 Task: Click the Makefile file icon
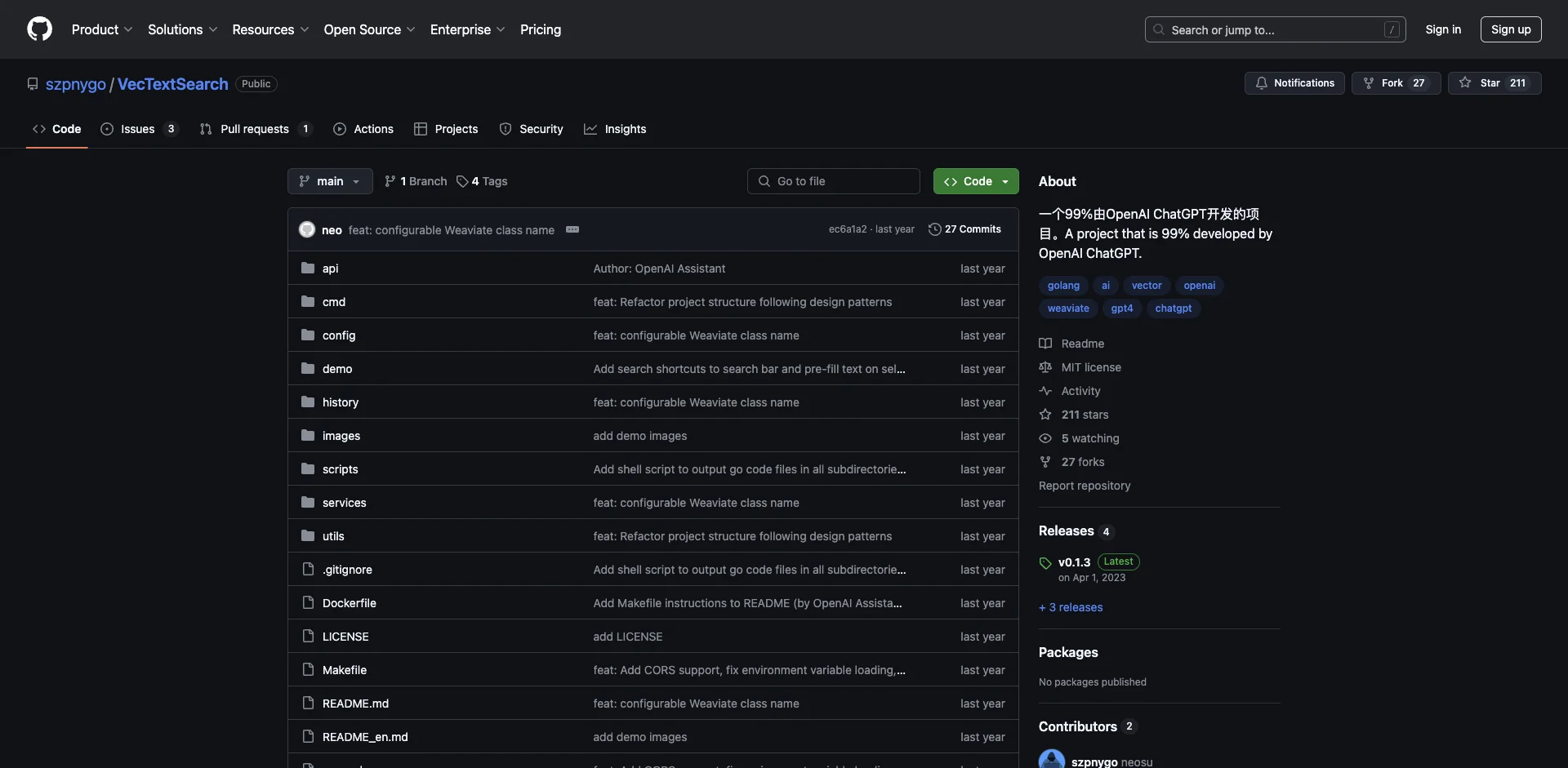click(x=308, y=669)
